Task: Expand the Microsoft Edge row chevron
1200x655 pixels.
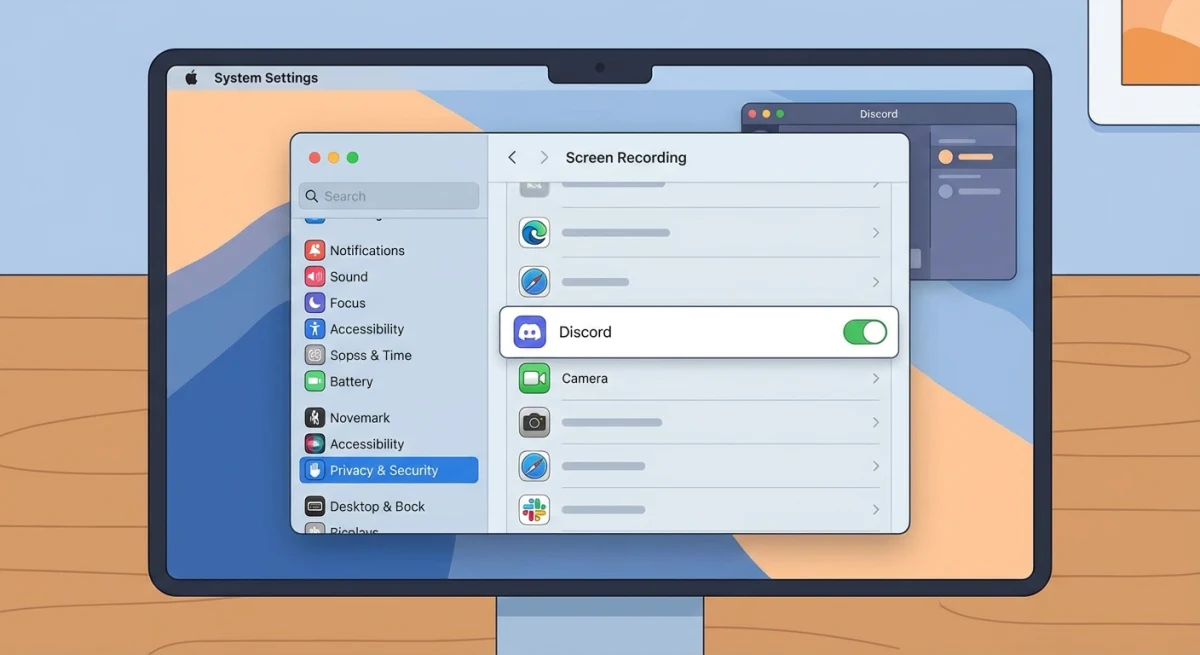Action: (875, 232)
